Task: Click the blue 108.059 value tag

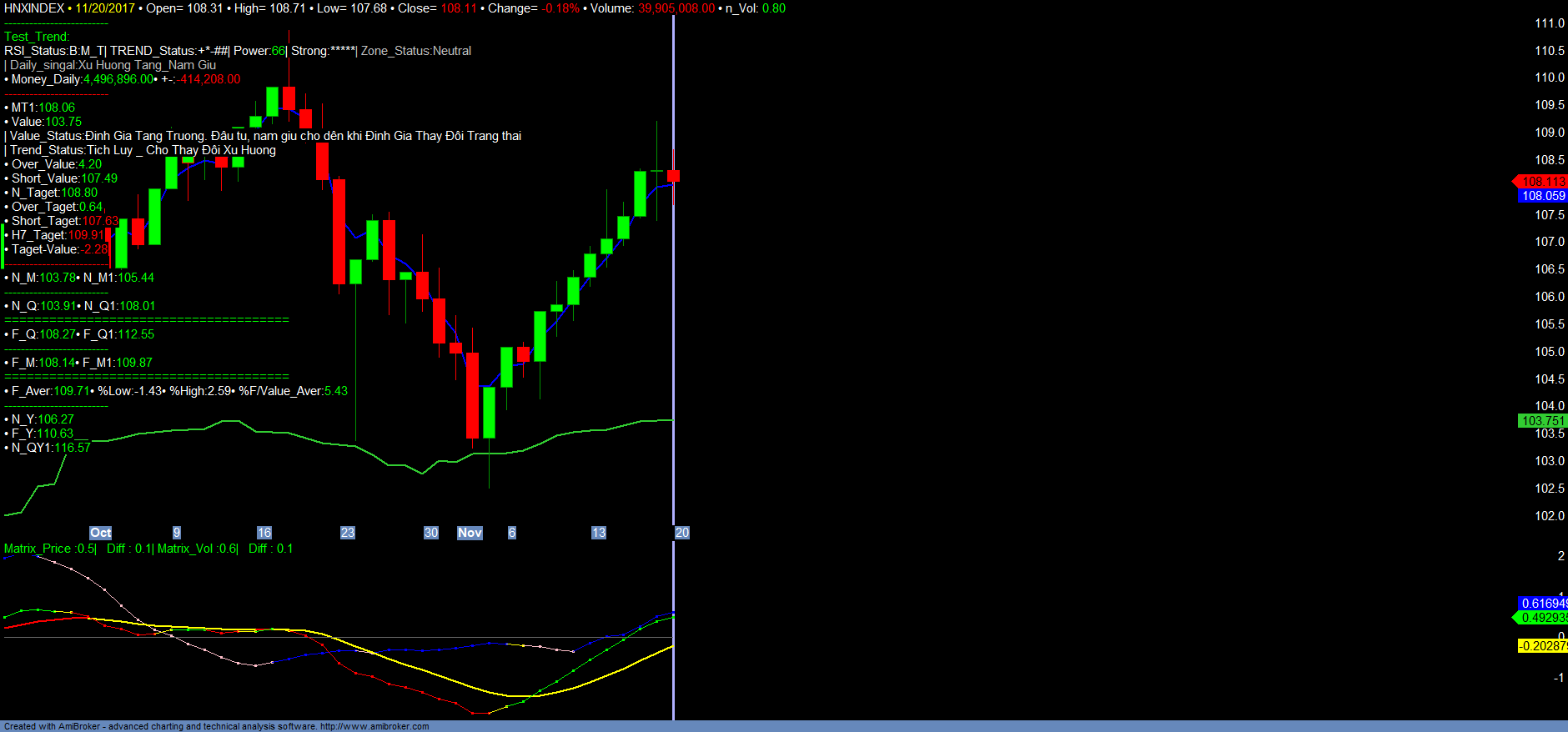Action: (1542, 196)
